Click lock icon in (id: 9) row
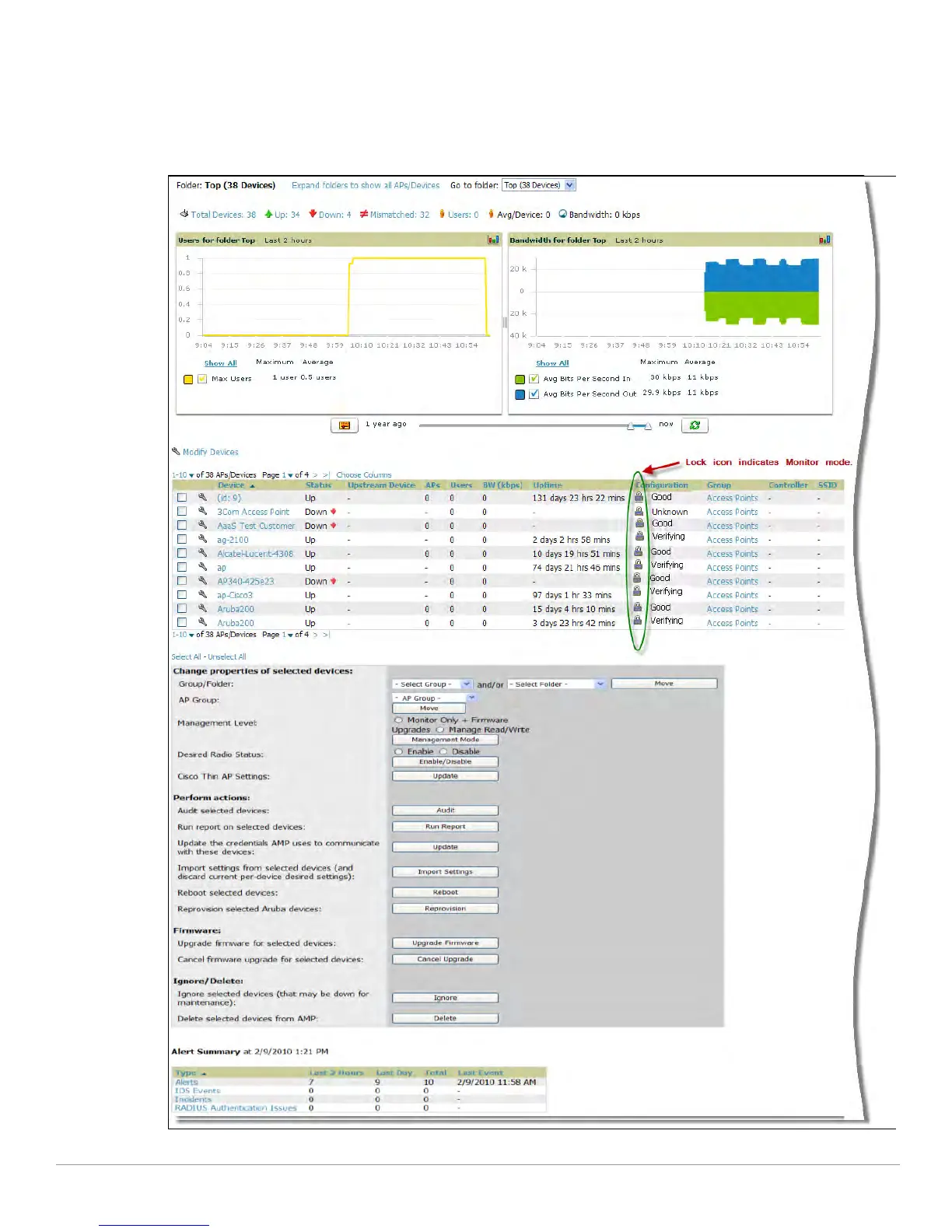Image resolution: width=952 pixels, height=1232 pixels. click(639, 496)
